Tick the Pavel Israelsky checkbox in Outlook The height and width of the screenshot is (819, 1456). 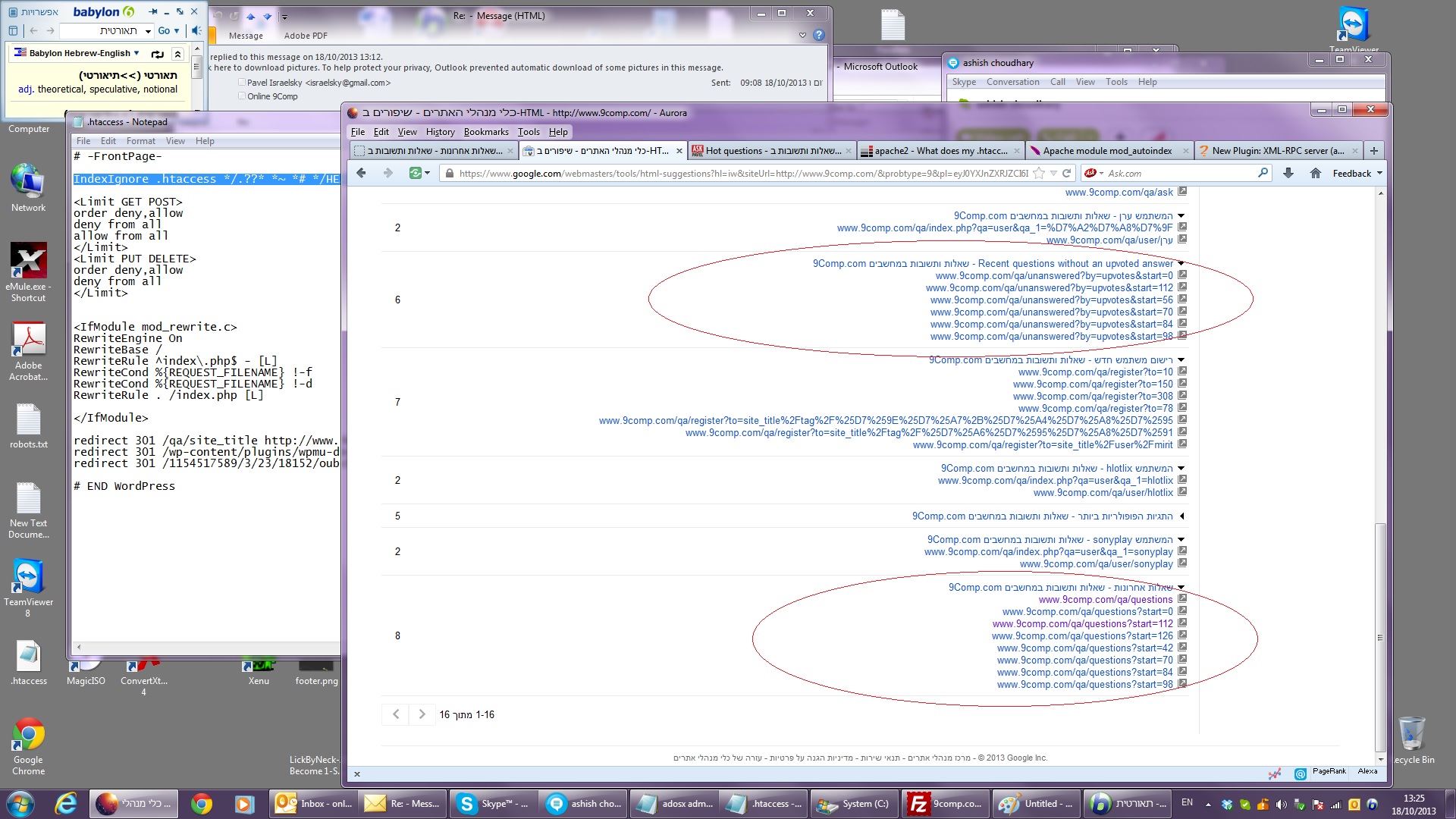241,83
